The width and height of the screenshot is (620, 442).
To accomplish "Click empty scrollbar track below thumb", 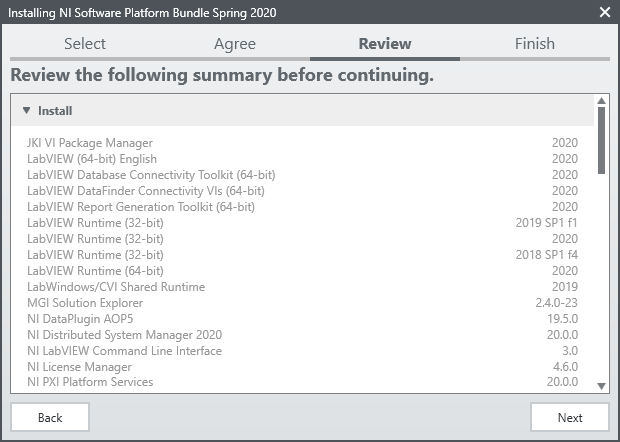I will 601,277.
